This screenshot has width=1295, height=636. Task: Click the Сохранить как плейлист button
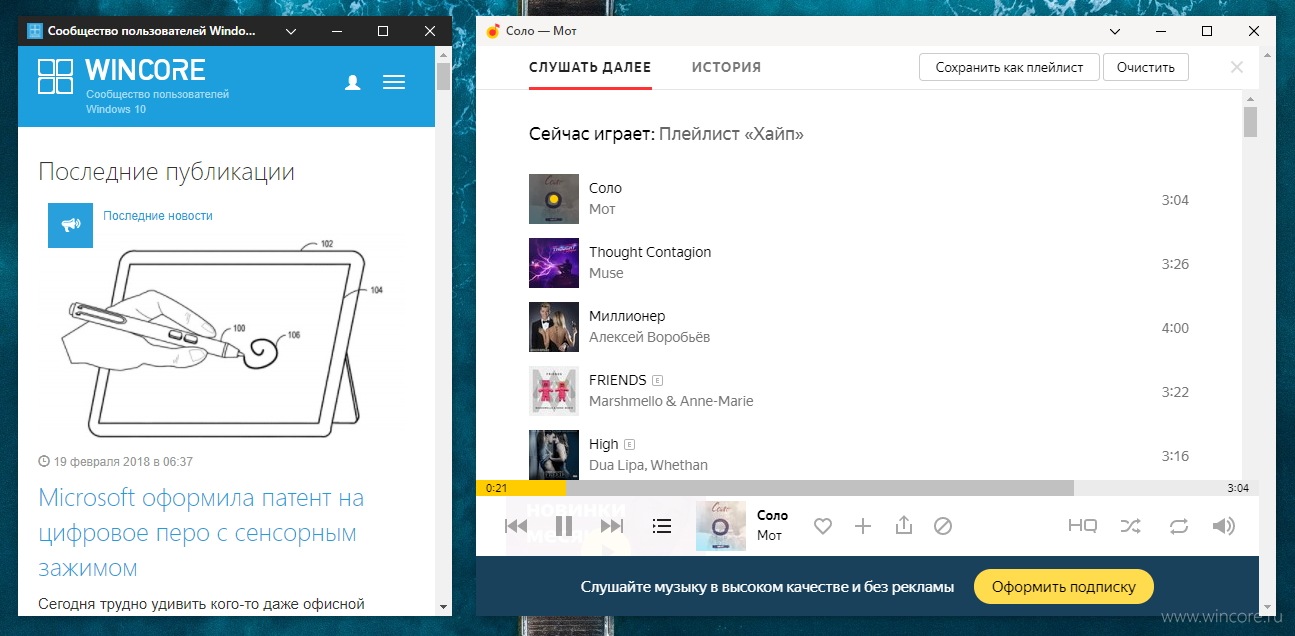[1009, 67]
